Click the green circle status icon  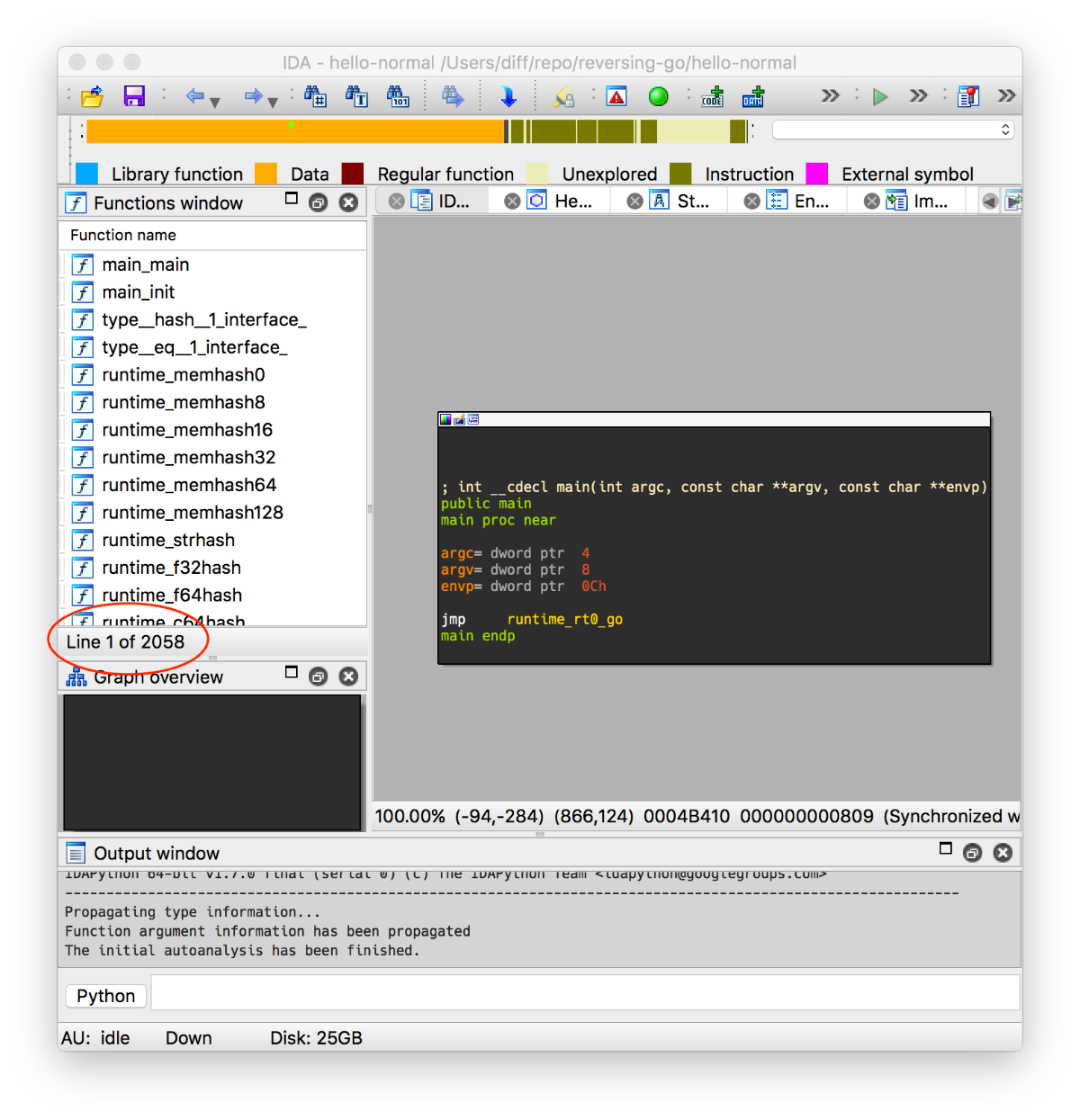(x=659, y=96)
